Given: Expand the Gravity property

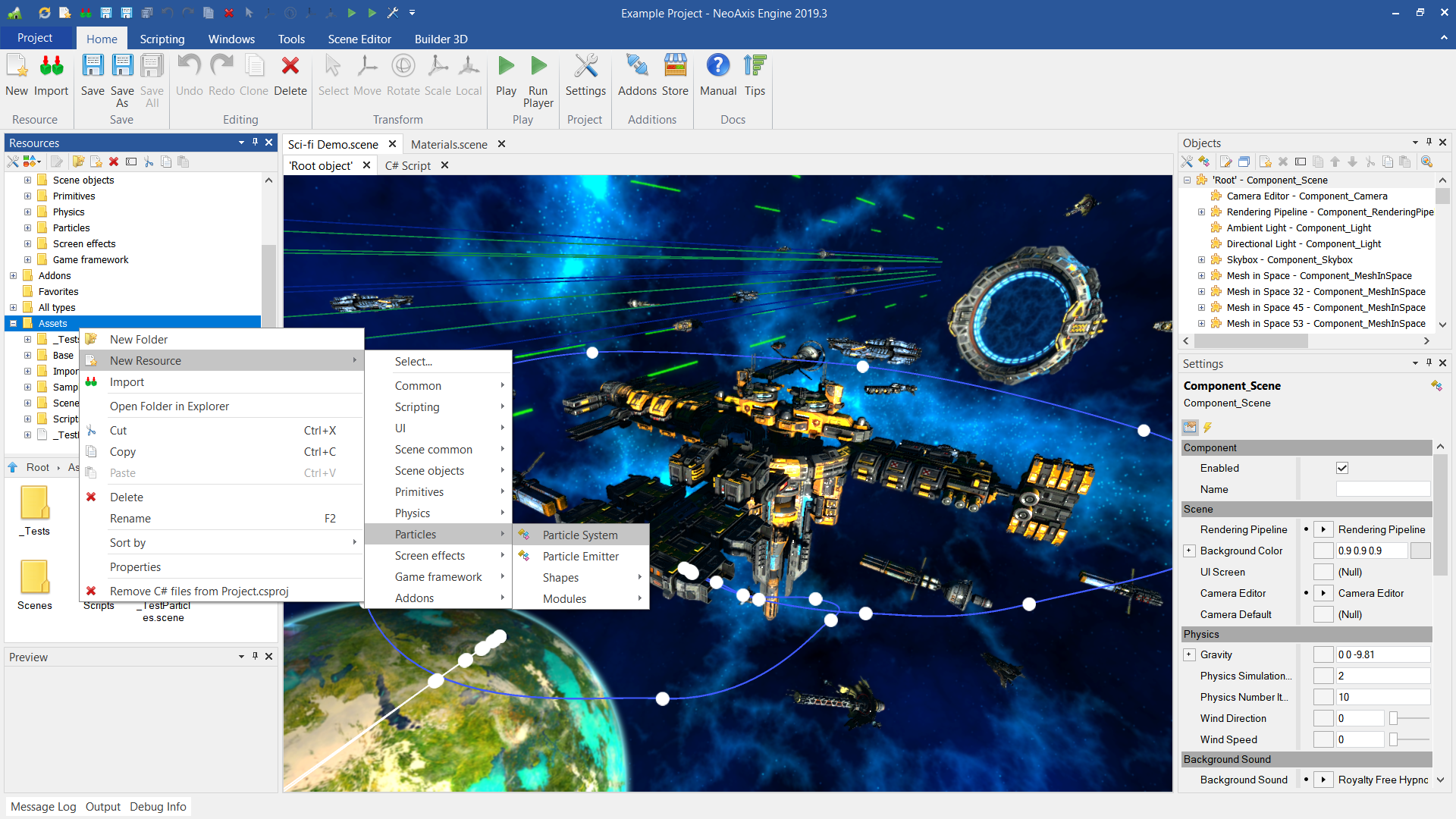Looking at the screenshot, I should [1189, 654].
